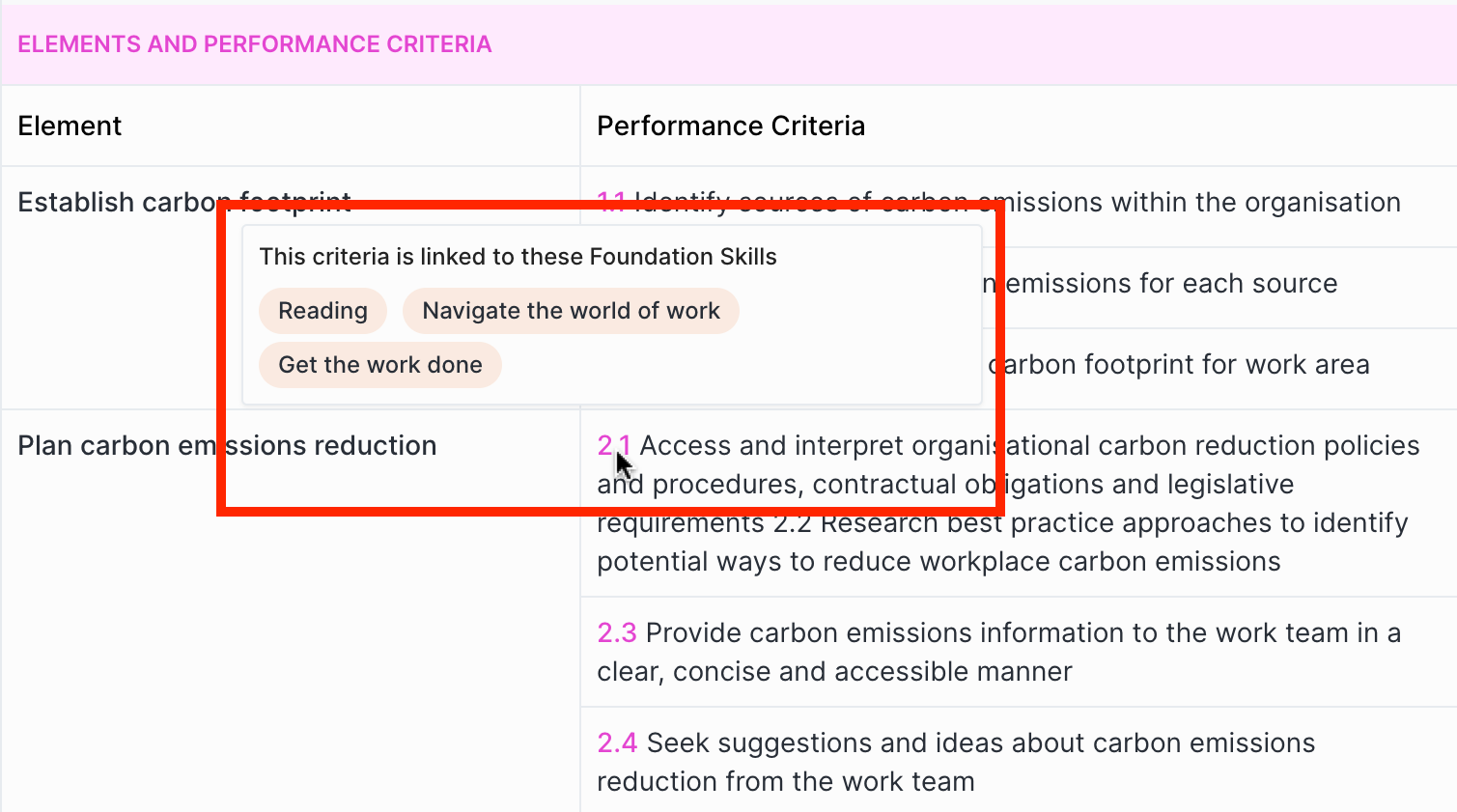The width and height of the screenshot is (1457, 812).
Task: Click the Reading foundation skill tag
Action: tap(322, 311)
